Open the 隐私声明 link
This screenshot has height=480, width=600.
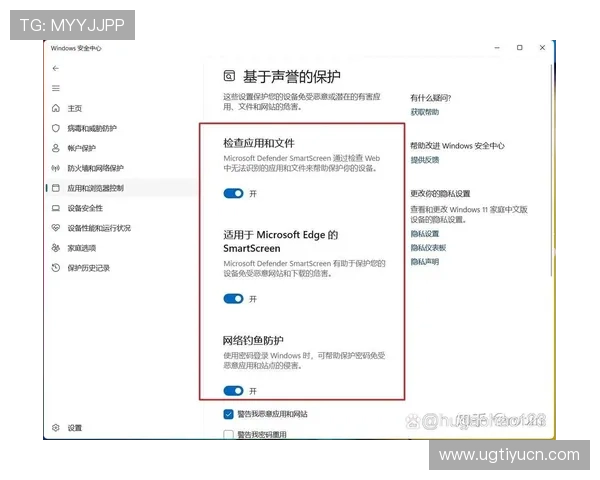pyautogui.click(x=425, y=262)
